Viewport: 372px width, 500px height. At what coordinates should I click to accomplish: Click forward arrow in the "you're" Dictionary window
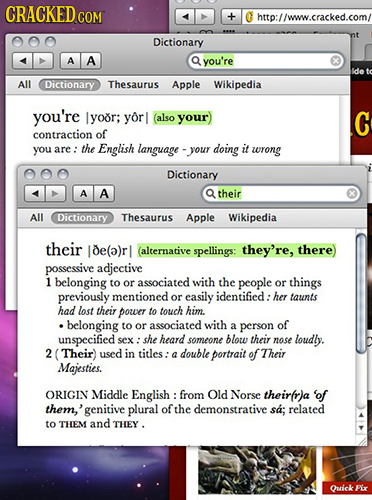tap(43, 61)
